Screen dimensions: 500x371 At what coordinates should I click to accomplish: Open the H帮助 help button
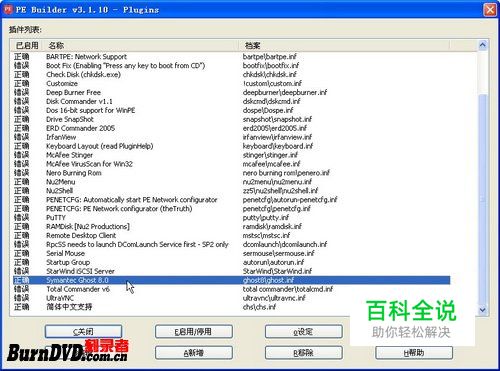click(x=414, y=353)
